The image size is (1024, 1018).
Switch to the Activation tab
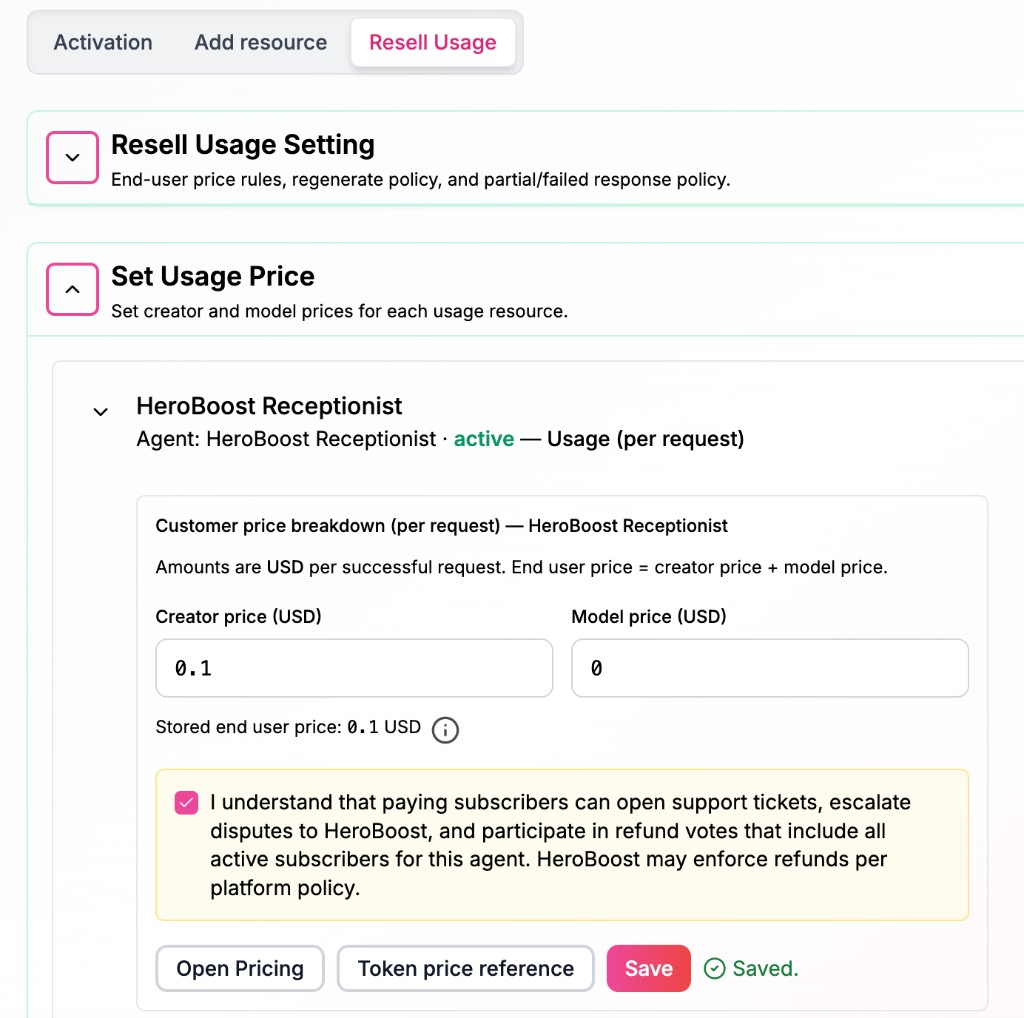[x=103, y=42]
